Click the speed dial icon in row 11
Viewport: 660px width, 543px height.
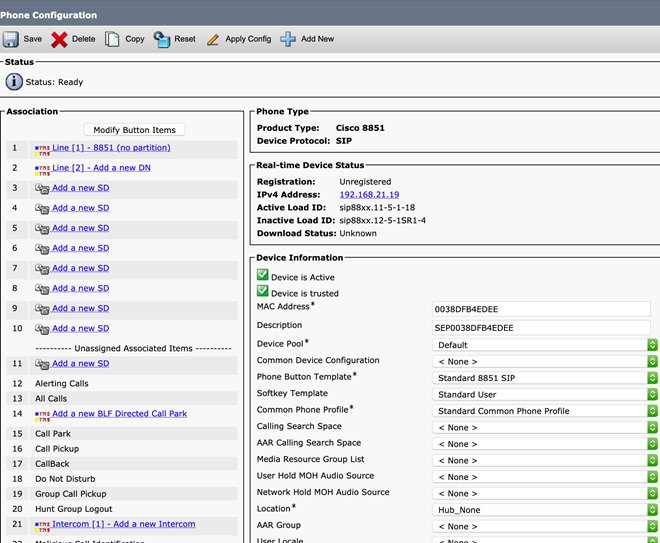point(42,364)
